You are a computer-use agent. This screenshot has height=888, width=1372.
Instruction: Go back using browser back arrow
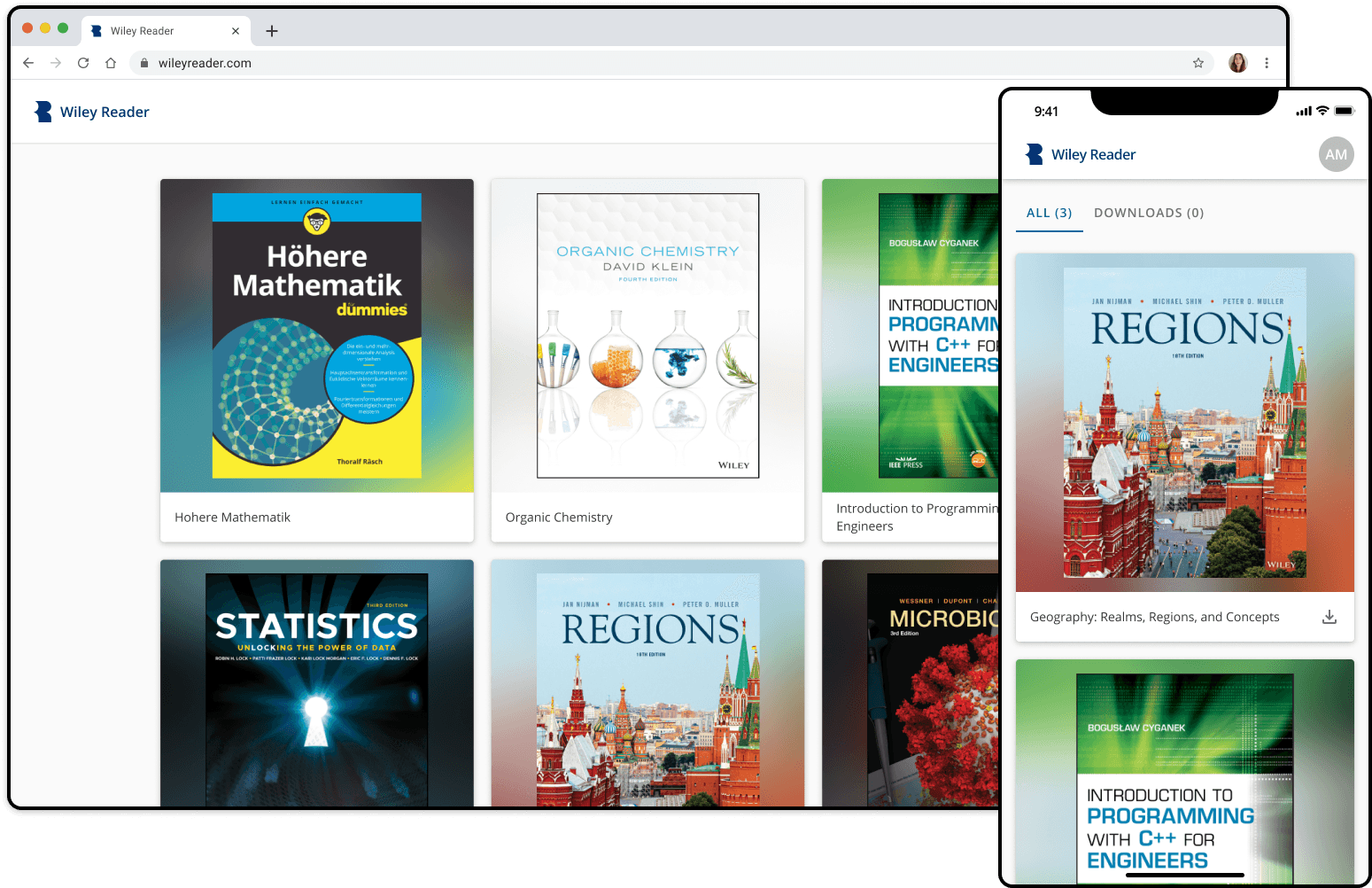click(x=28, y=63)
